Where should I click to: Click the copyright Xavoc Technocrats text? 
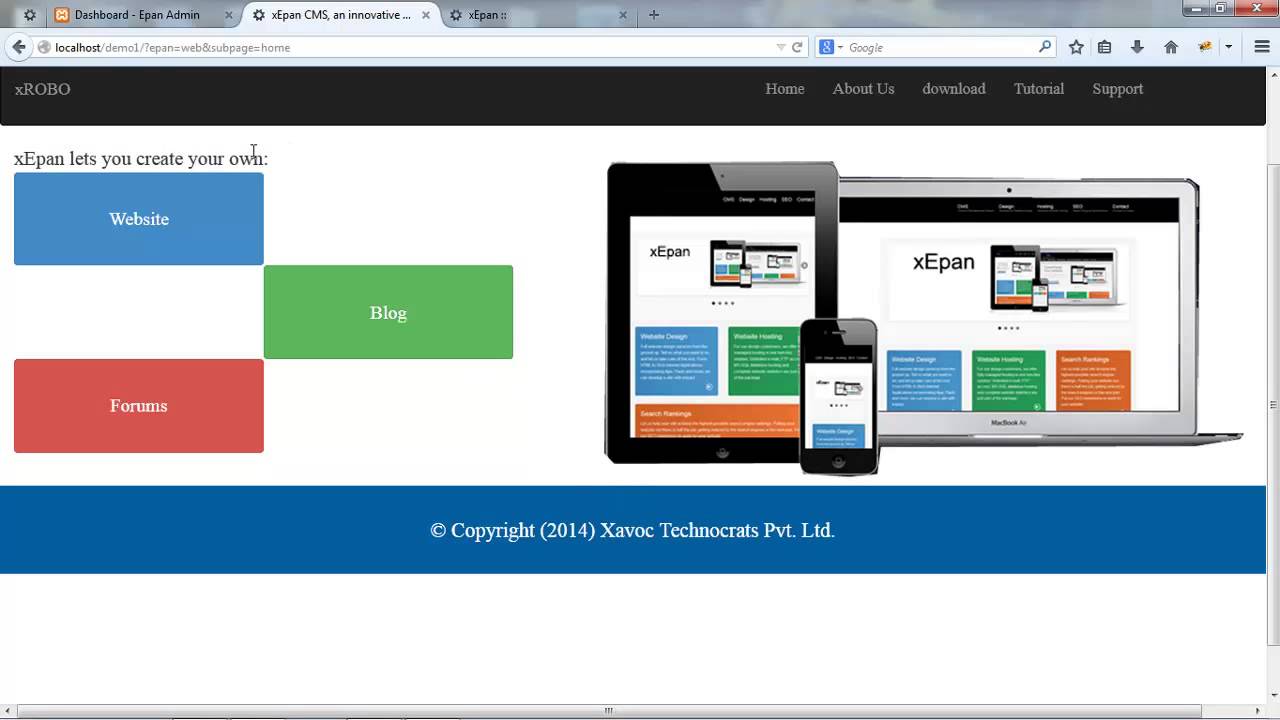tap(632, 530)
